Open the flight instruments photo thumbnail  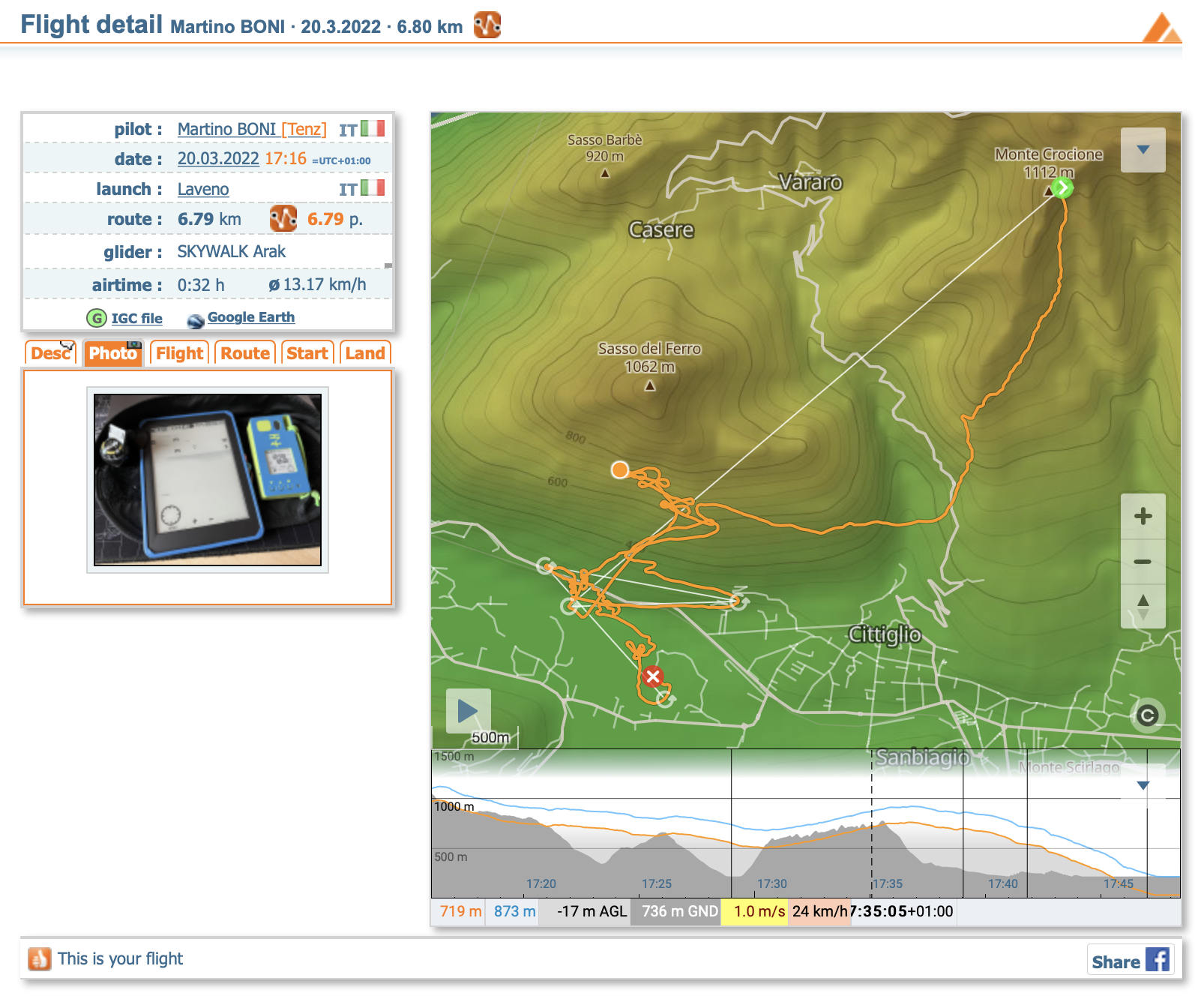208,480
